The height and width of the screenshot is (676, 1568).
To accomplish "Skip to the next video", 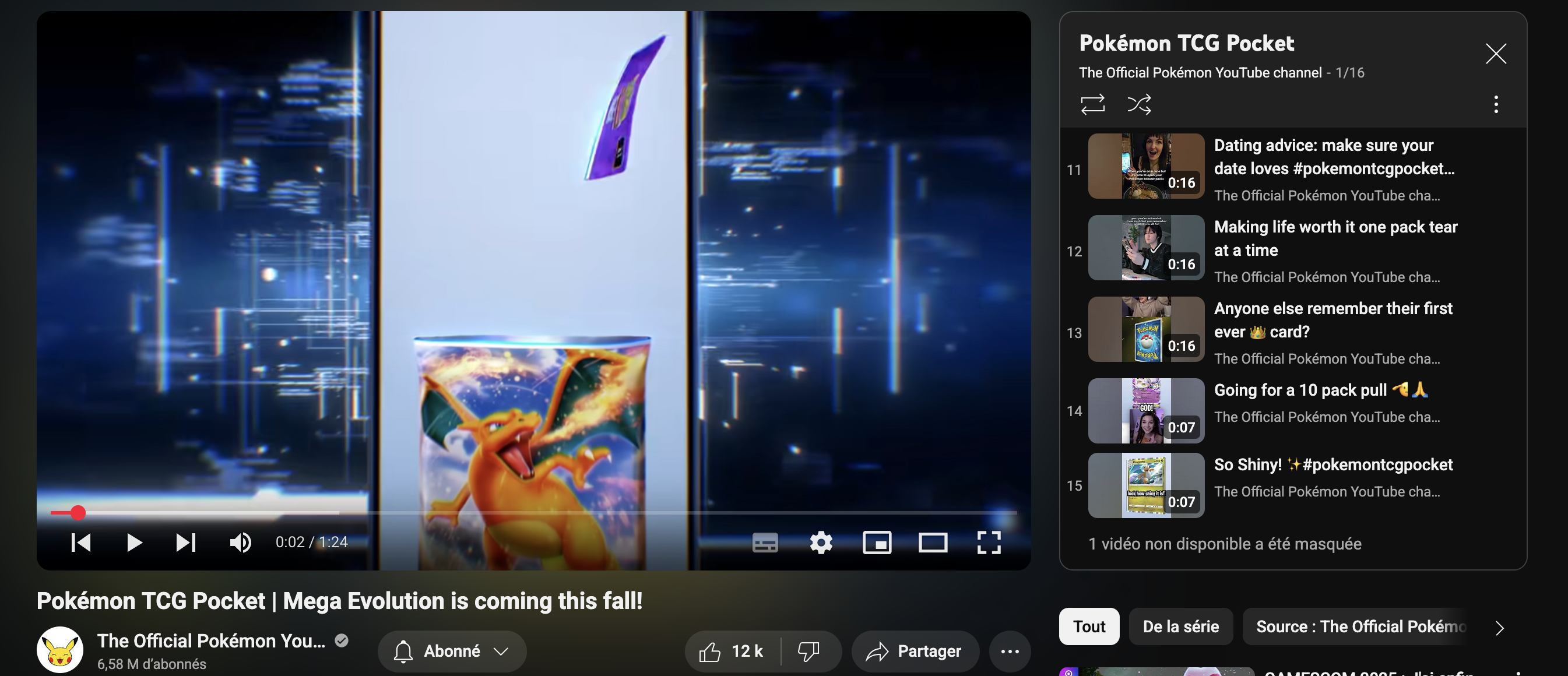I will click(x=187, y=542).
